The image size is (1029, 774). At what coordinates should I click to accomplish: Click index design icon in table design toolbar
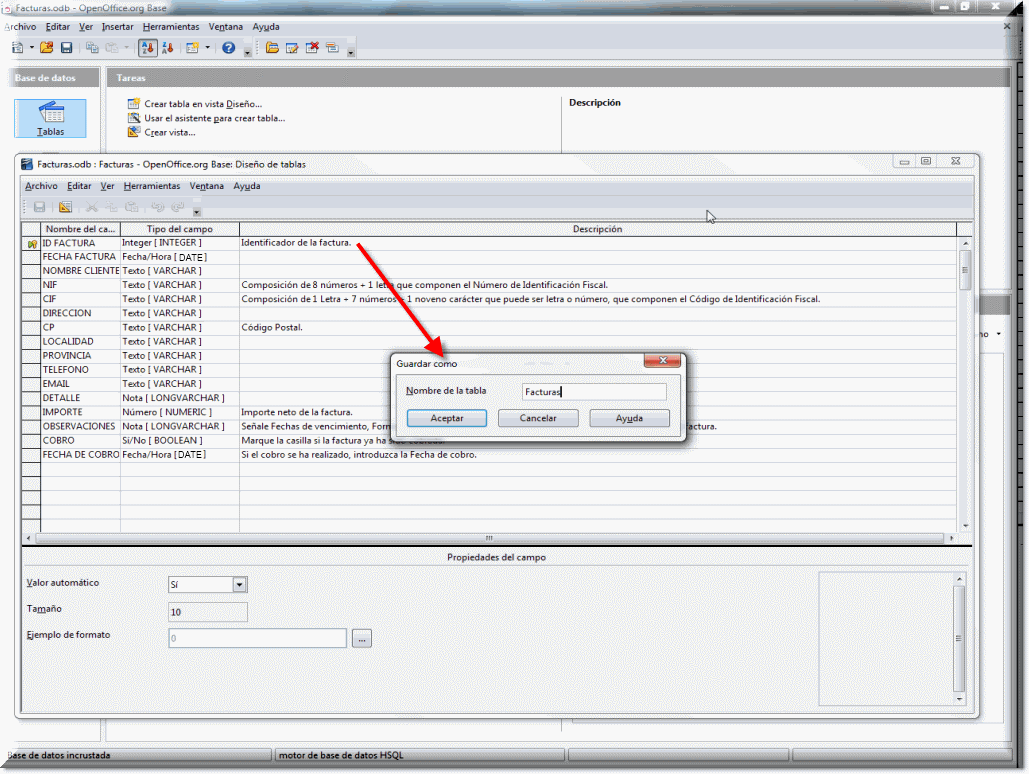65,207
